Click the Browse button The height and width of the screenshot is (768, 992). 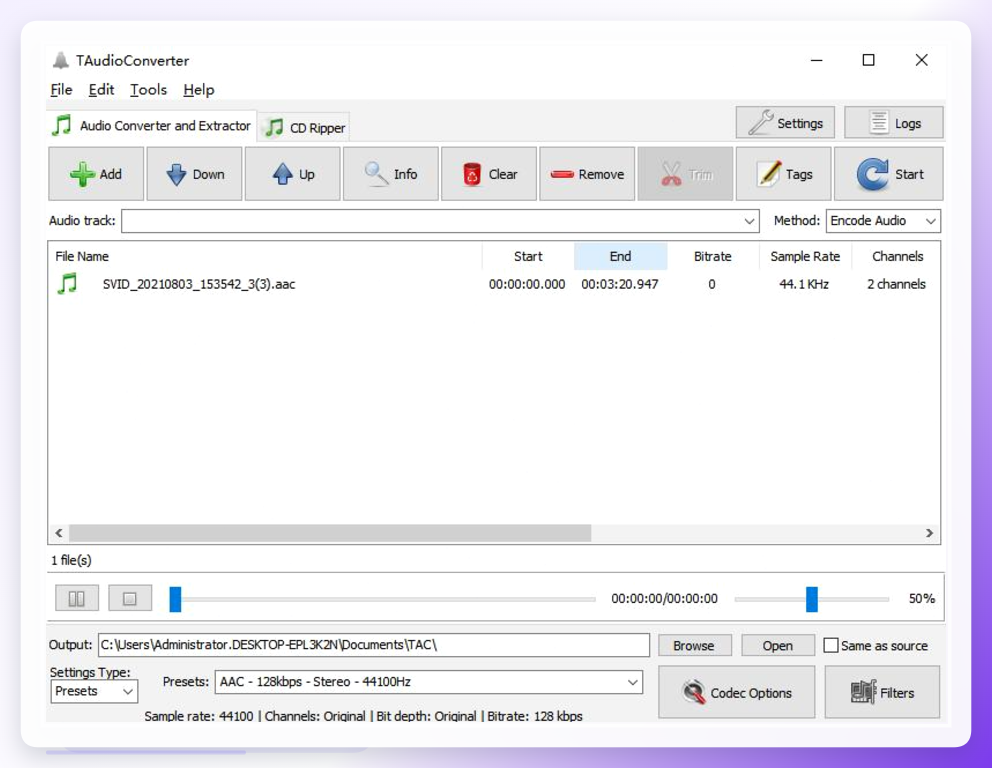[694, 645]
